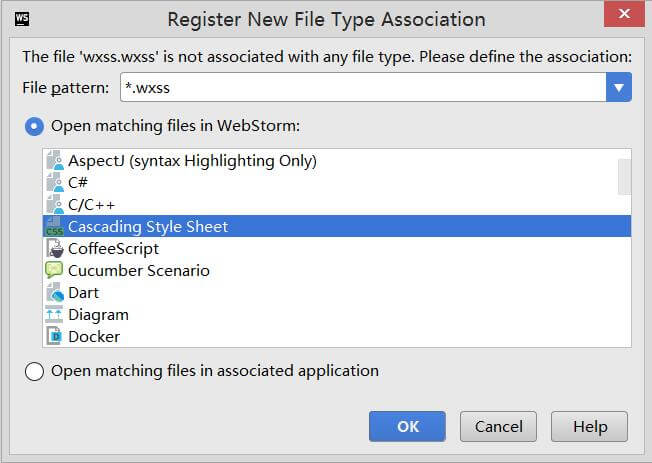Click the CoffeeScript cup icon
This screenshot has width=652, height=463.
[x=54, y=249]
